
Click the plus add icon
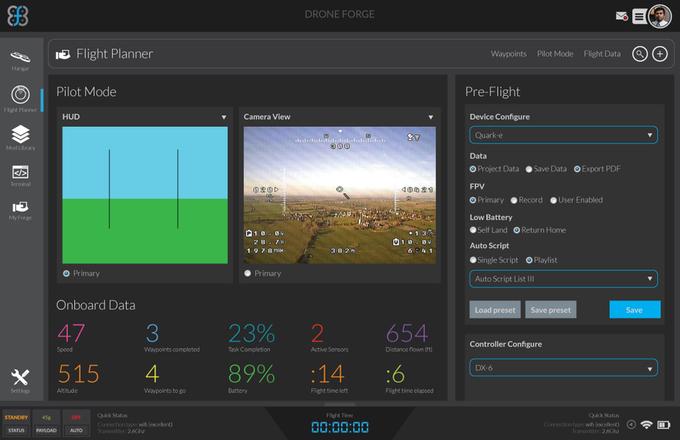(660, 54)
